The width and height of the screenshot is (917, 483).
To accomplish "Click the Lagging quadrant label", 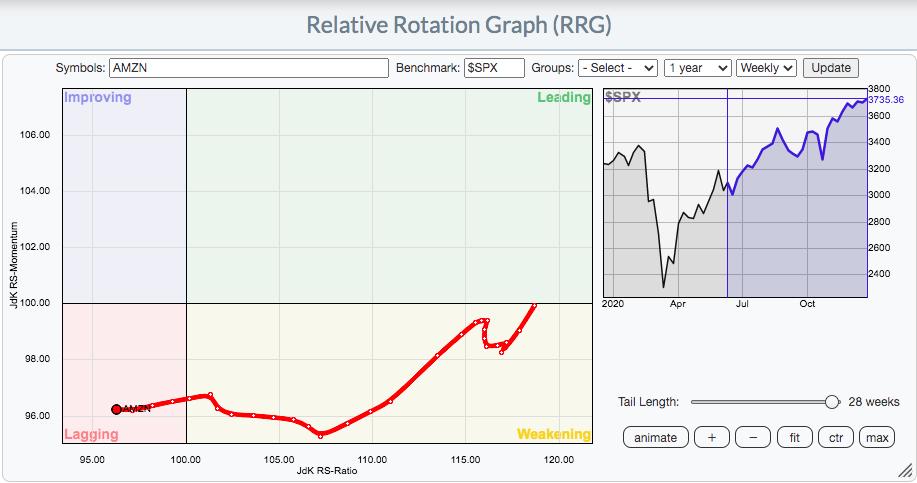I will click(91, 434).
